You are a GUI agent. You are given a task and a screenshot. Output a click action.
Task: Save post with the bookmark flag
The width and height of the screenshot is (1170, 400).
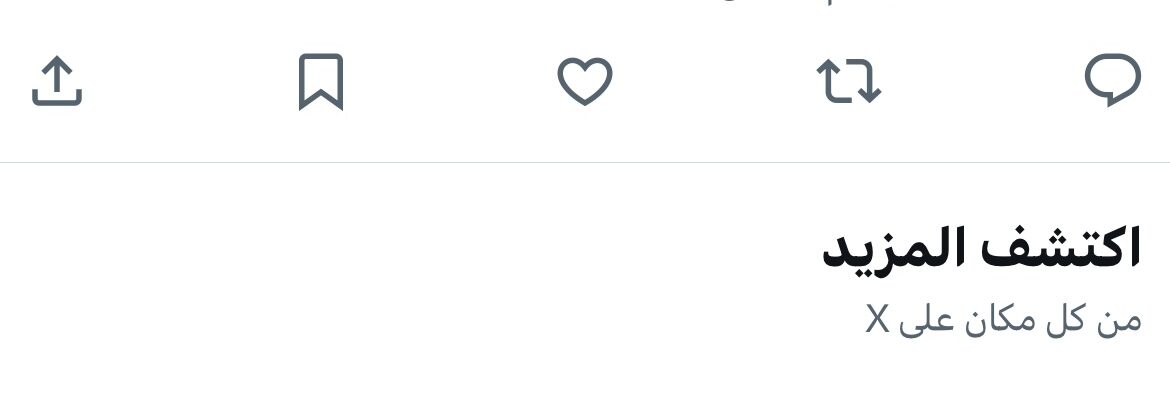point(321,81)
